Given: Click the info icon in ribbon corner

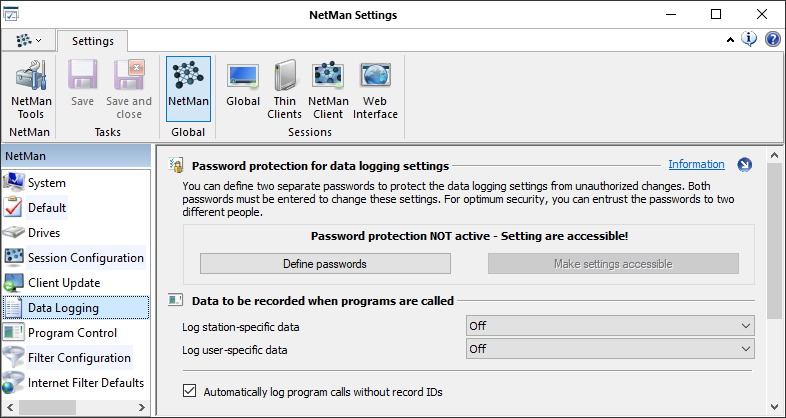Looking at the screenshot, I should point(750,40).
